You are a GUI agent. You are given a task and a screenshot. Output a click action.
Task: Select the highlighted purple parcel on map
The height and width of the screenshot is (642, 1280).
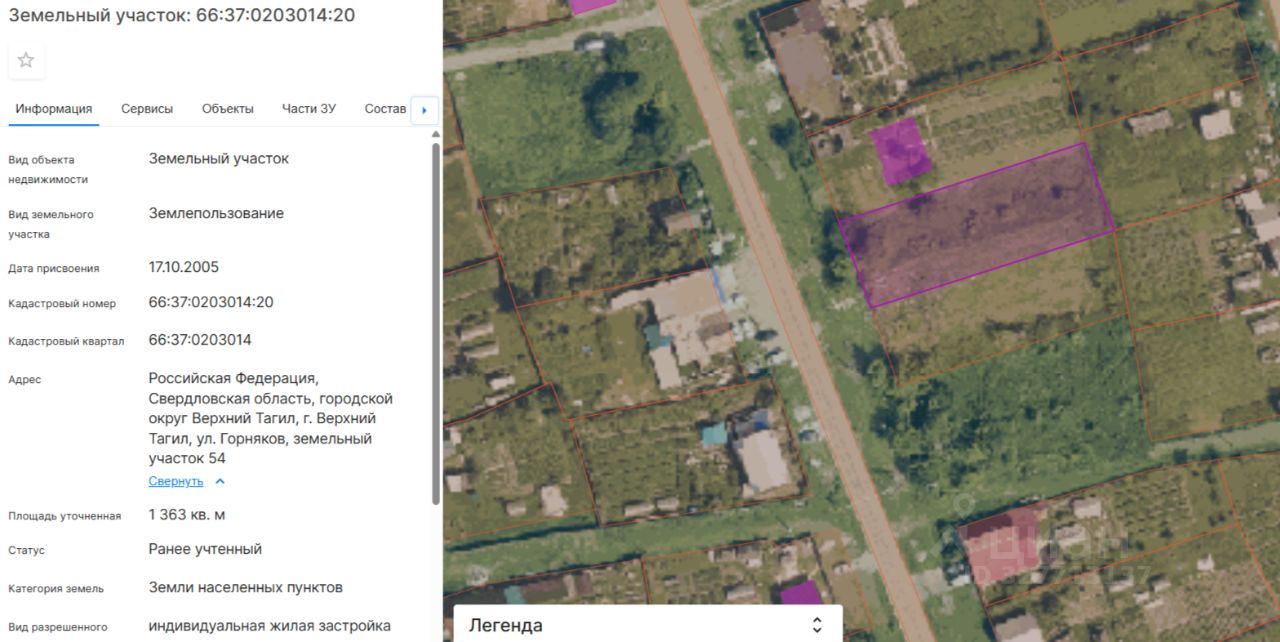975,225
